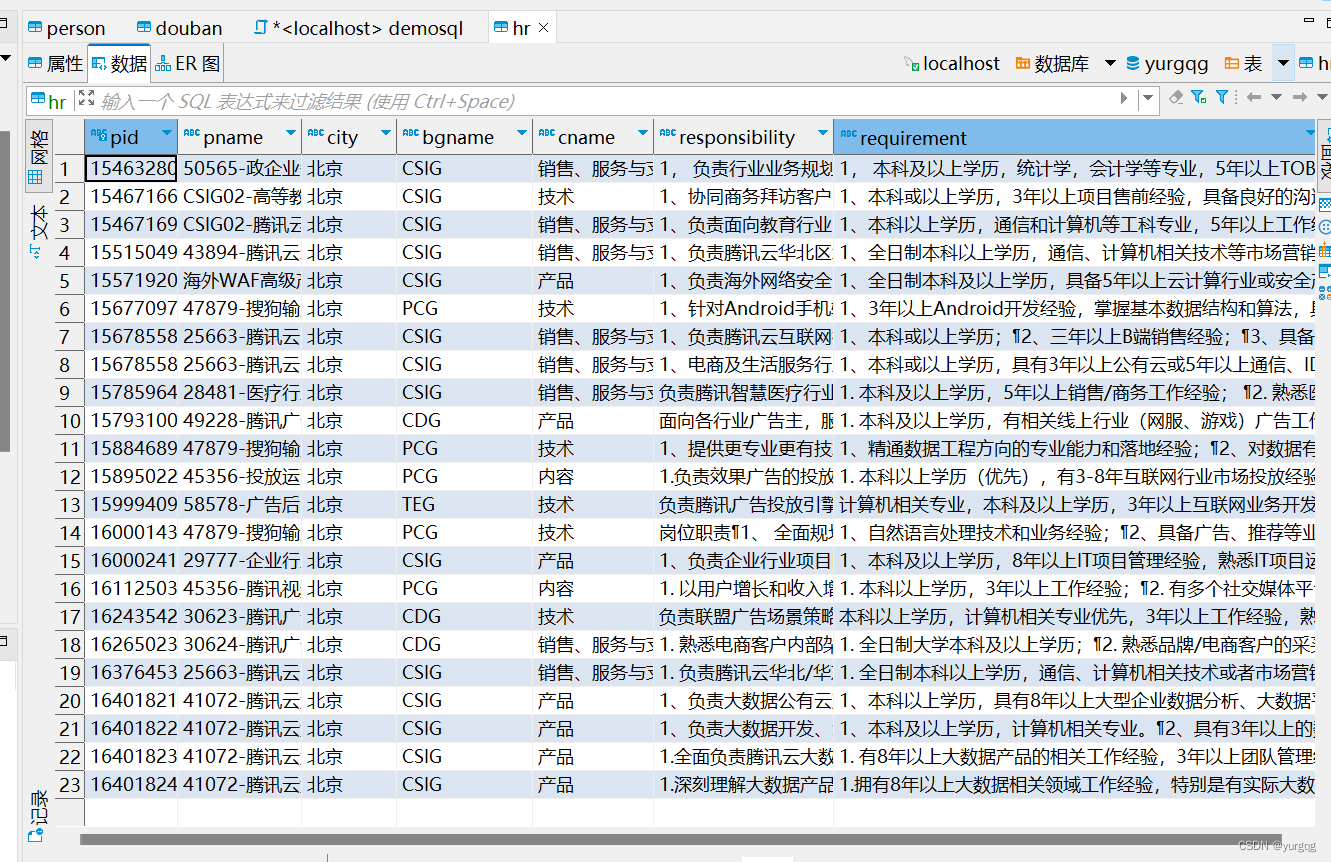Switch to the 网格 grid view
Screen dimensions: 1331x862
[37, 158]
